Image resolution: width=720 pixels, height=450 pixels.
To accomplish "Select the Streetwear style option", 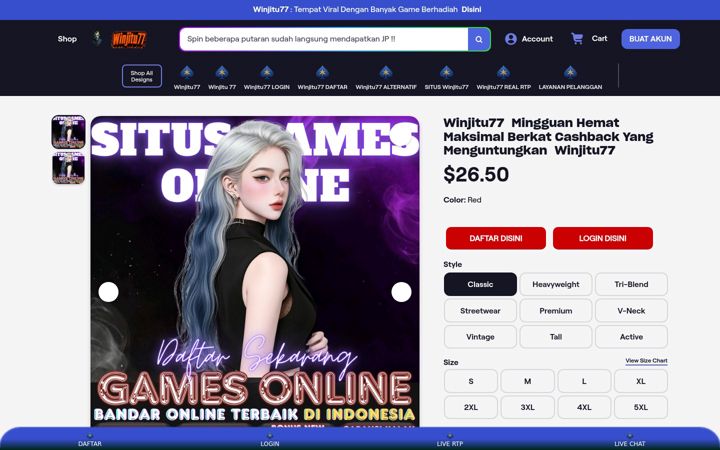I will 480,311.
